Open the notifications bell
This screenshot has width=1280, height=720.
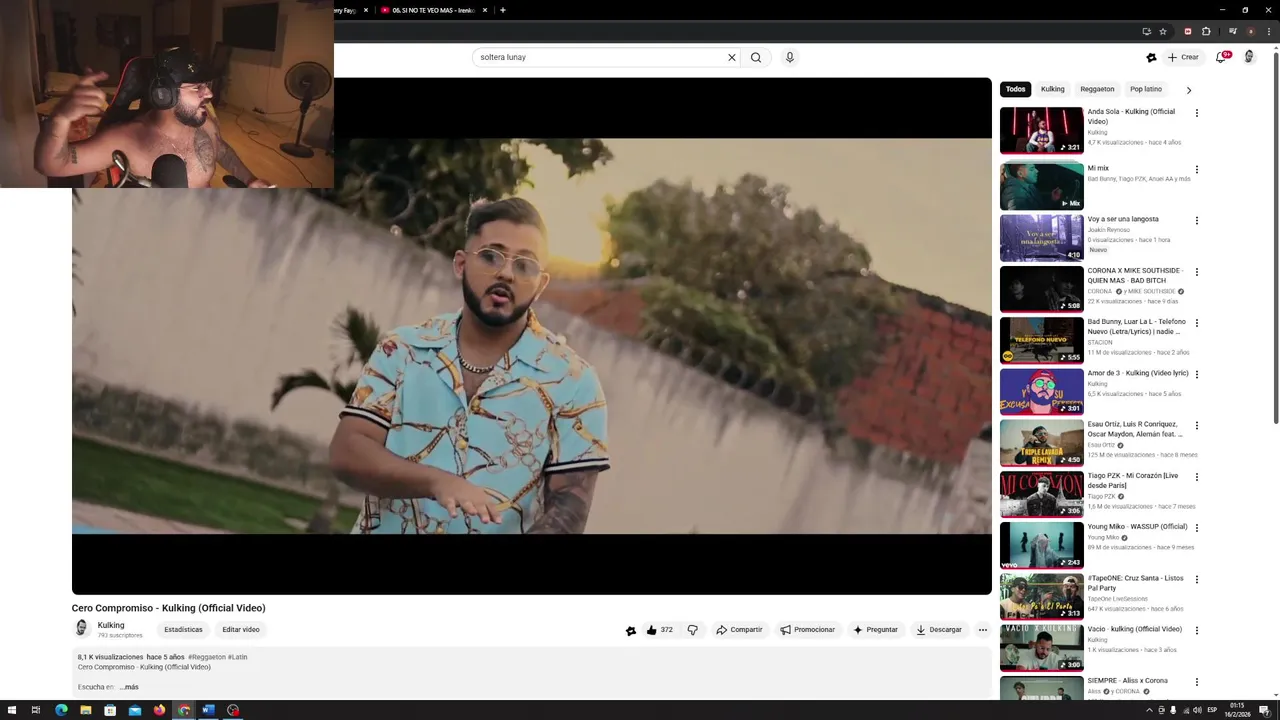pos(1221,57)
